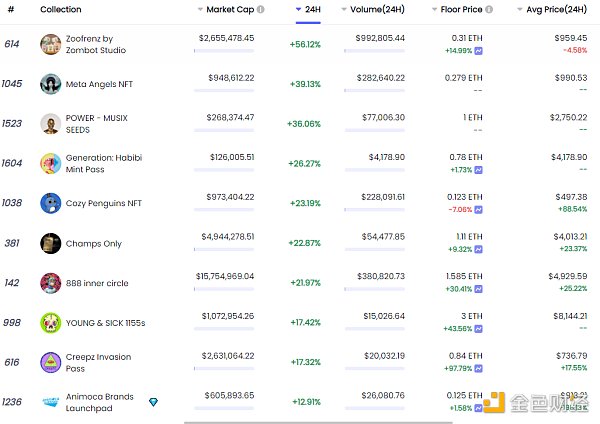Viewport: 600px width, 424px height.
Task: Sort by Market Cap column arrow
Action: coord(200,9)
